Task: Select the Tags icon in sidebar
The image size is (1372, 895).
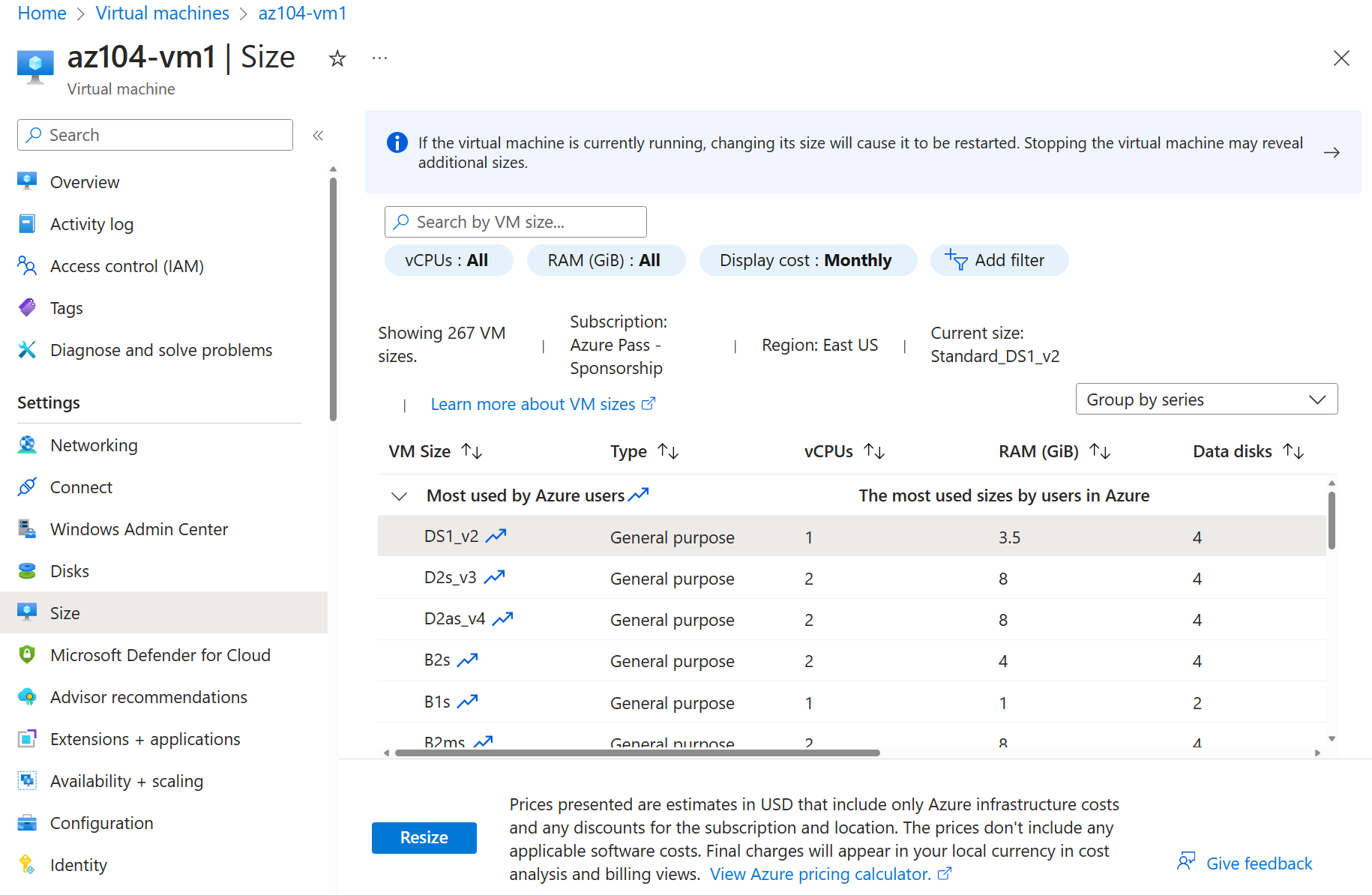Action: coord(27,307)
